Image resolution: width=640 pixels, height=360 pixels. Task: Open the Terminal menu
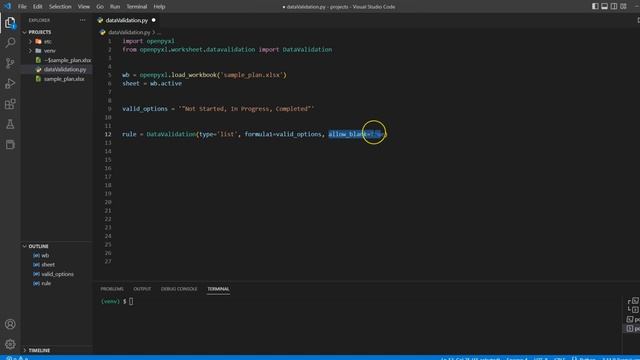pos(137,7)
